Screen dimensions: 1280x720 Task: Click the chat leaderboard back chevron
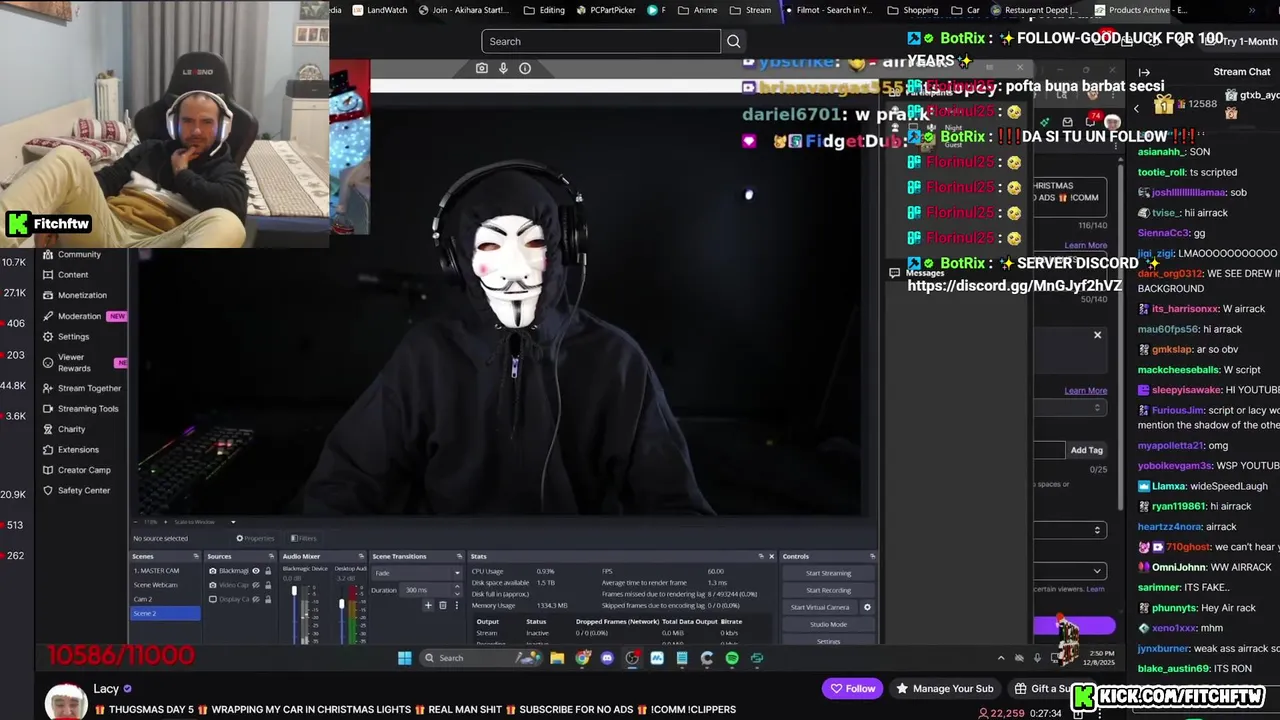pos(1136,108)
